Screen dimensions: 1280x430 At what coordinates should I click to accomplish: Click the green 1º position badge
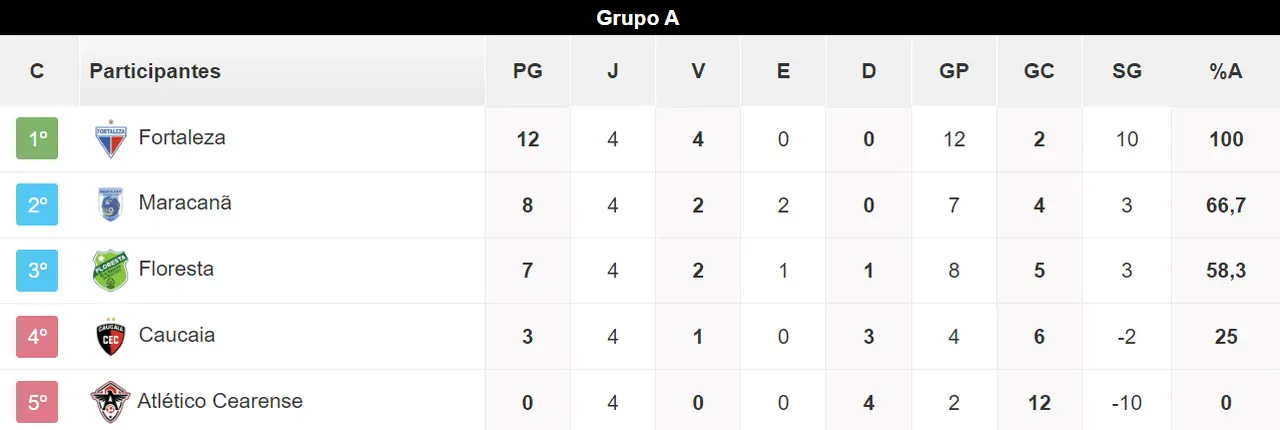(38, 139)
